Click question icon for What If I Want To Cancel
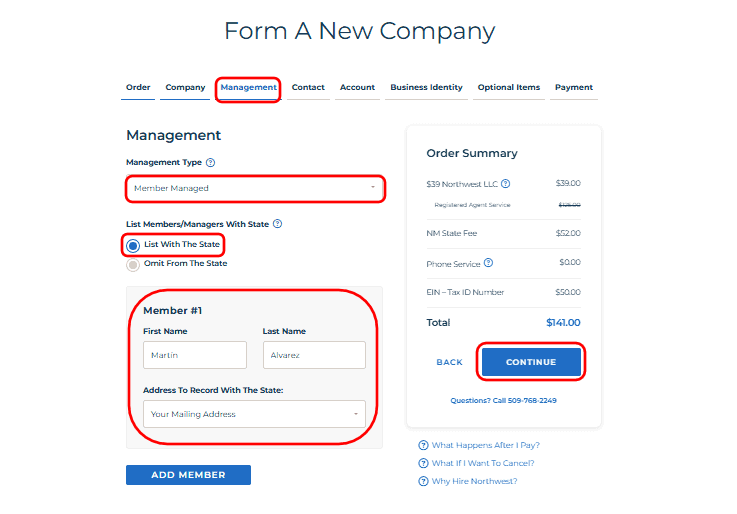The height and width of the screenshot is (514, 737). click(x=424, y=463)
